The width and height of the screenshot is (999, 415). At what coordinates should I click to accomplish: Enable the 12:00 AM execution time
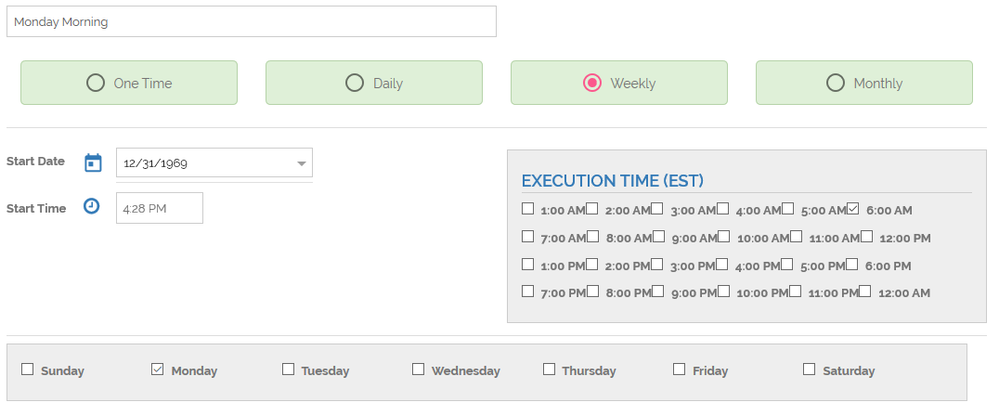(x=865, y=291)
